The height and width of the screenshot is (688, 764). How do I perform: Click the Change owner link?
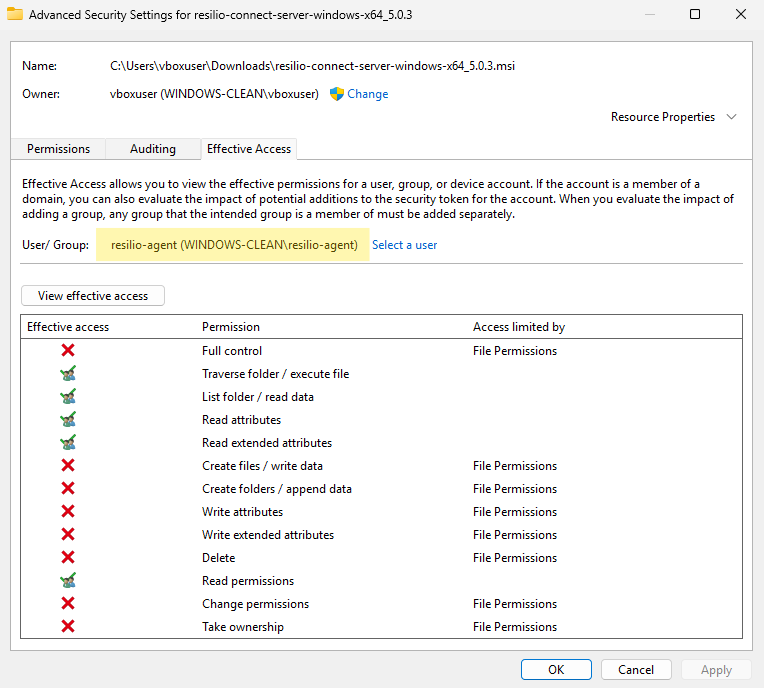click(368, 94)
